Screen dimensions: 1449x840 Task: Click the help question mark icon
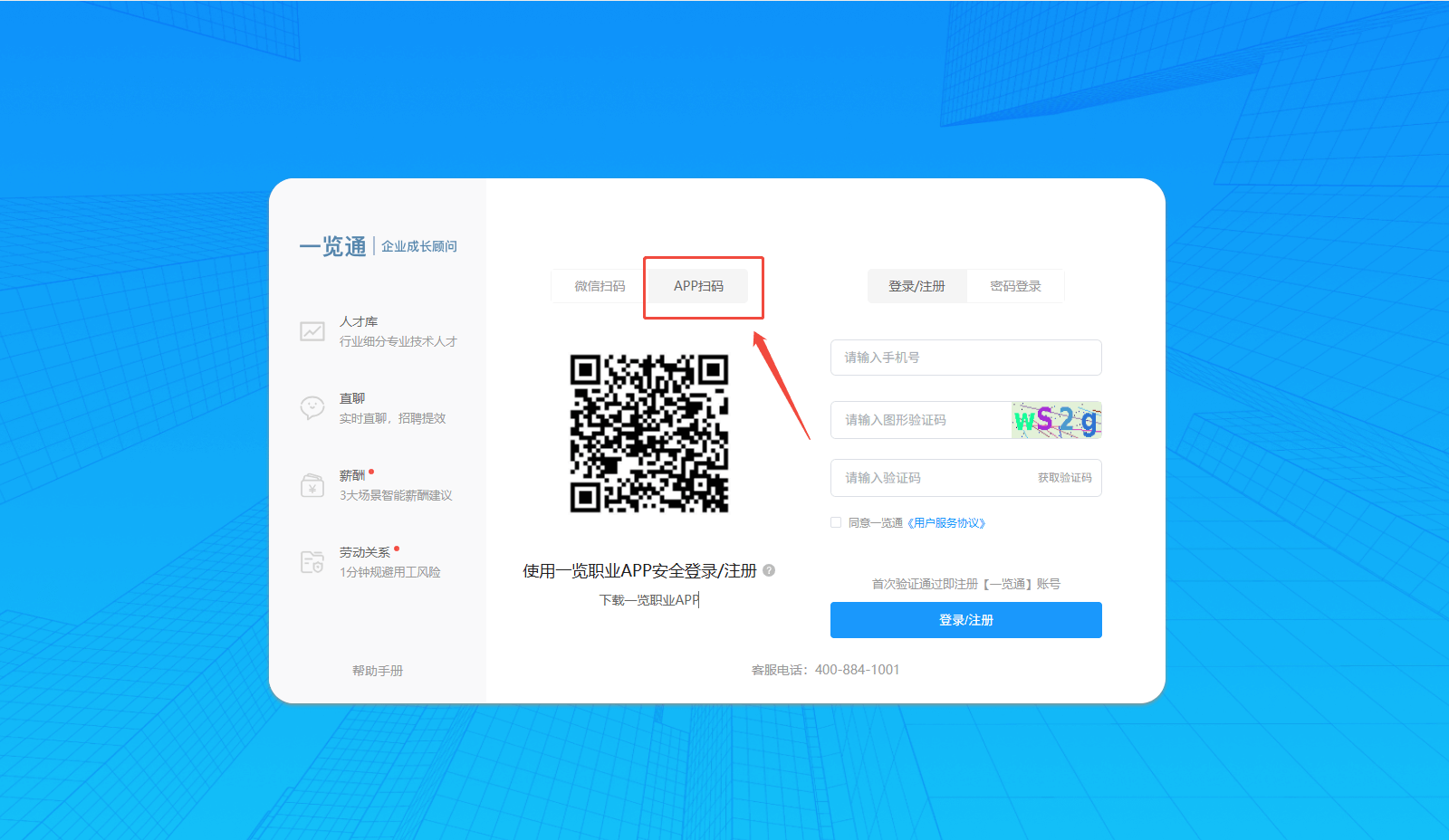pos(769,570)
